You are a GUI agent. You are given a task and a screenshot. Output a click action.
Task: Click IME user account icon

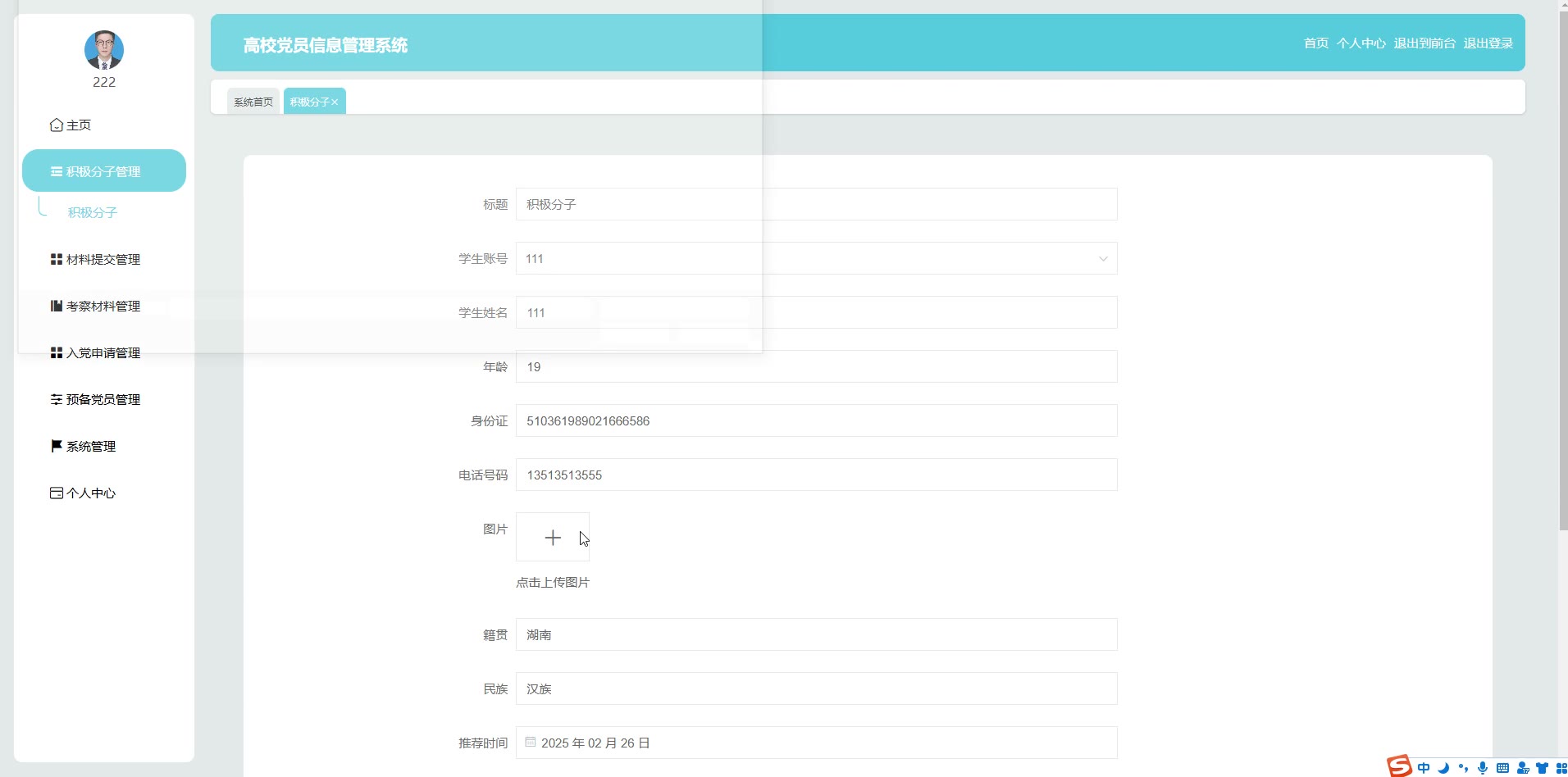(1523, 768)
